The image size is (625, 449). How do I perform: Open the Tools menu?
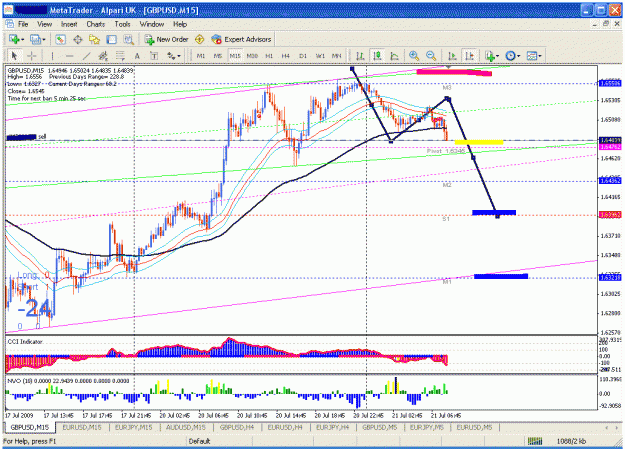click(x=122, y=24)
